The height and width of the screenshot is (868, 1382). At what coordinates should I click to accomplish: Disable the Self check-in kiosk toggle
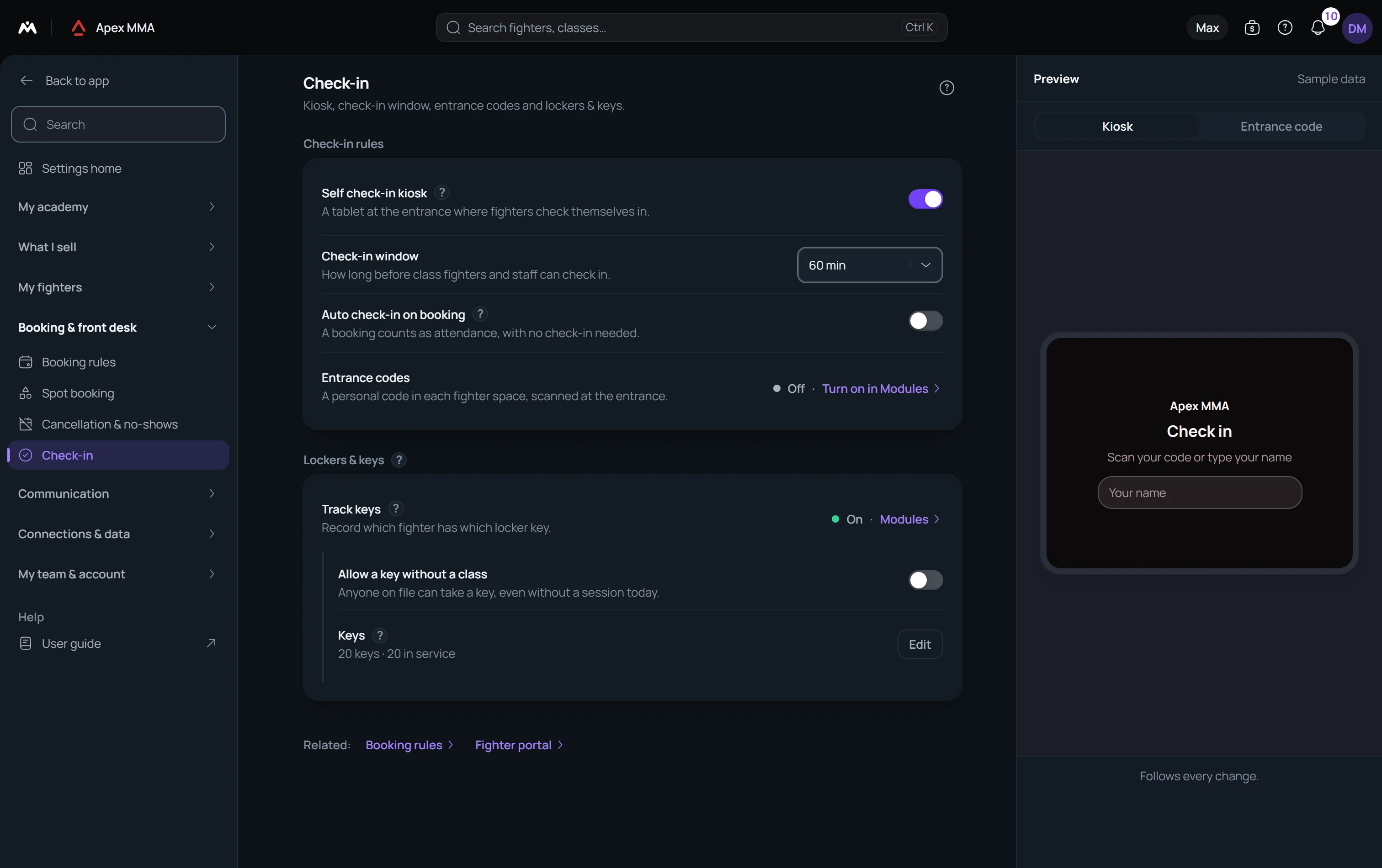click(x=925, y=199)
